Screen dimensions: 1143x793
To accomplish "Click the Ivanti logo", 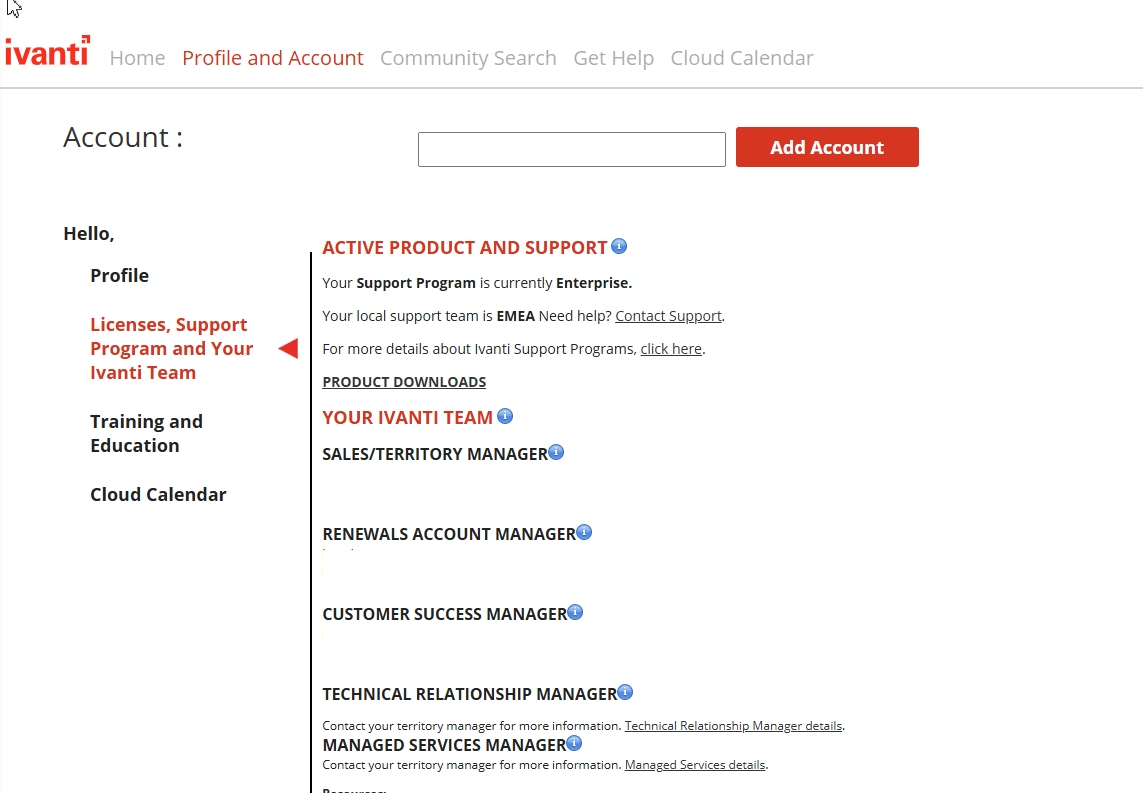I will click(47, 51).
